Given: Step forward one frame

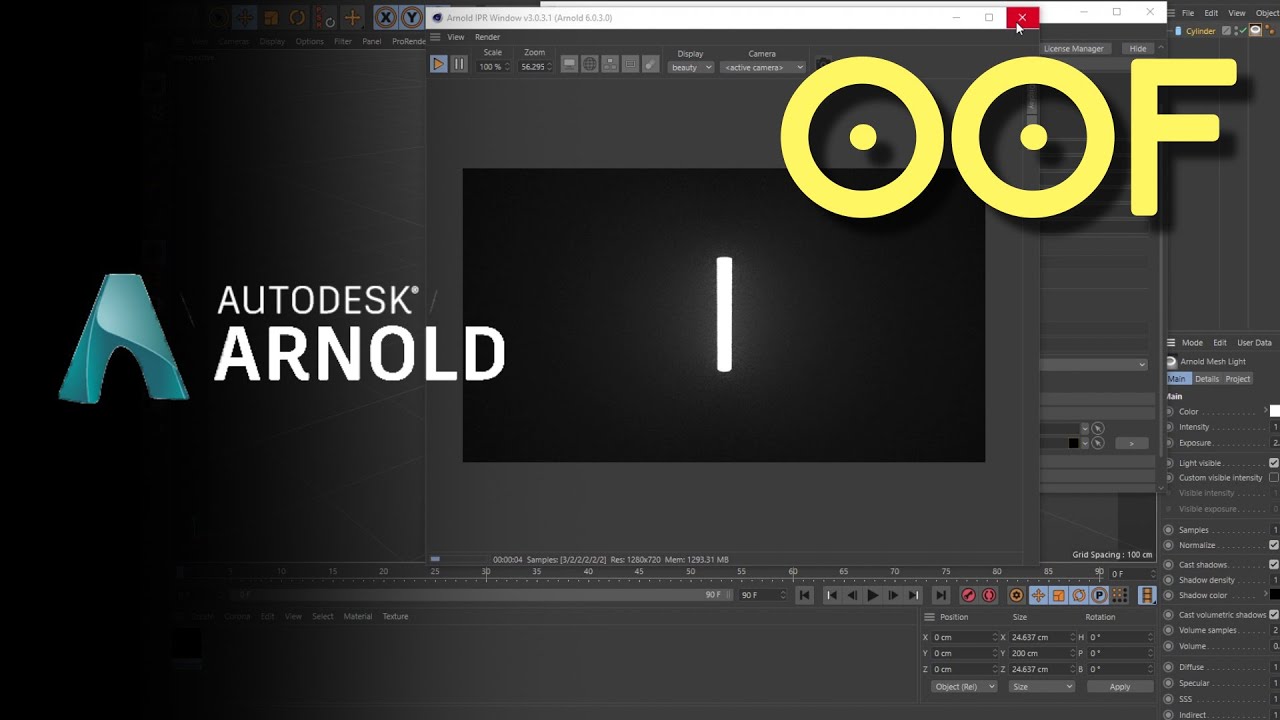Looking at the screenshot, I should (x=893, y=595).
